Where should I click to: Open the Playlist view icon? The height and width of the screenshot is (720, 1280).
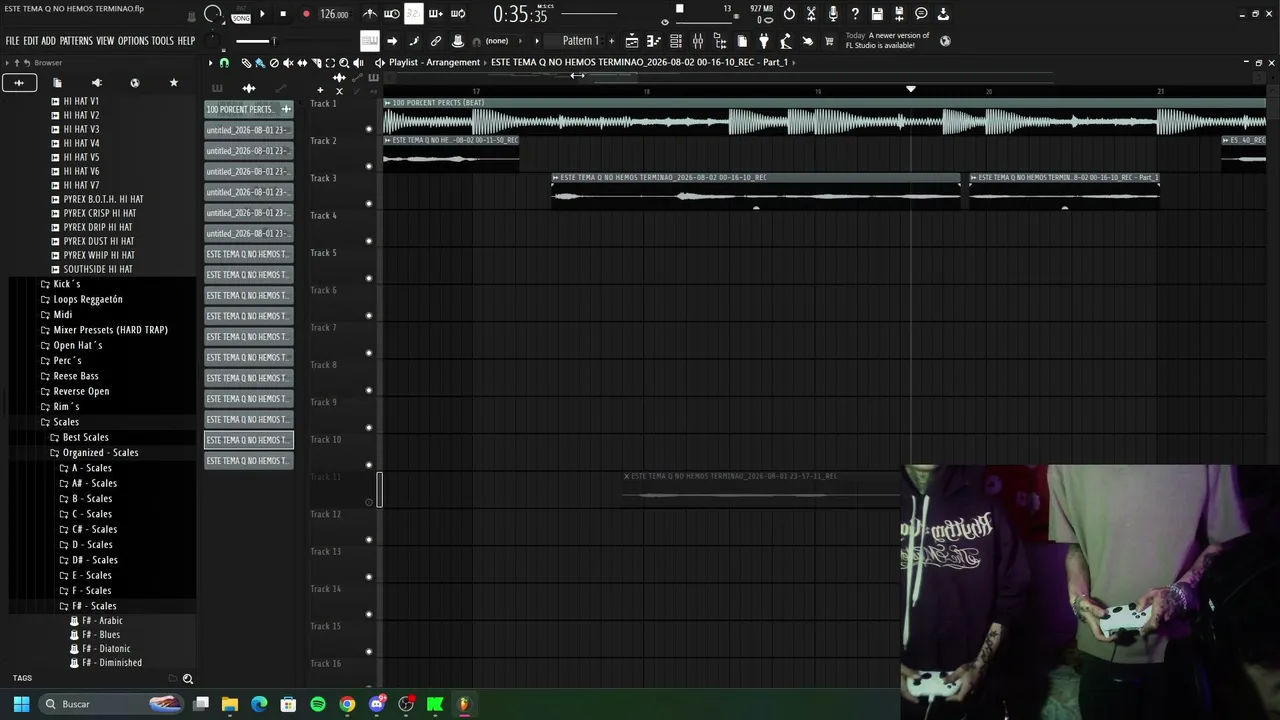coord(632,41)
